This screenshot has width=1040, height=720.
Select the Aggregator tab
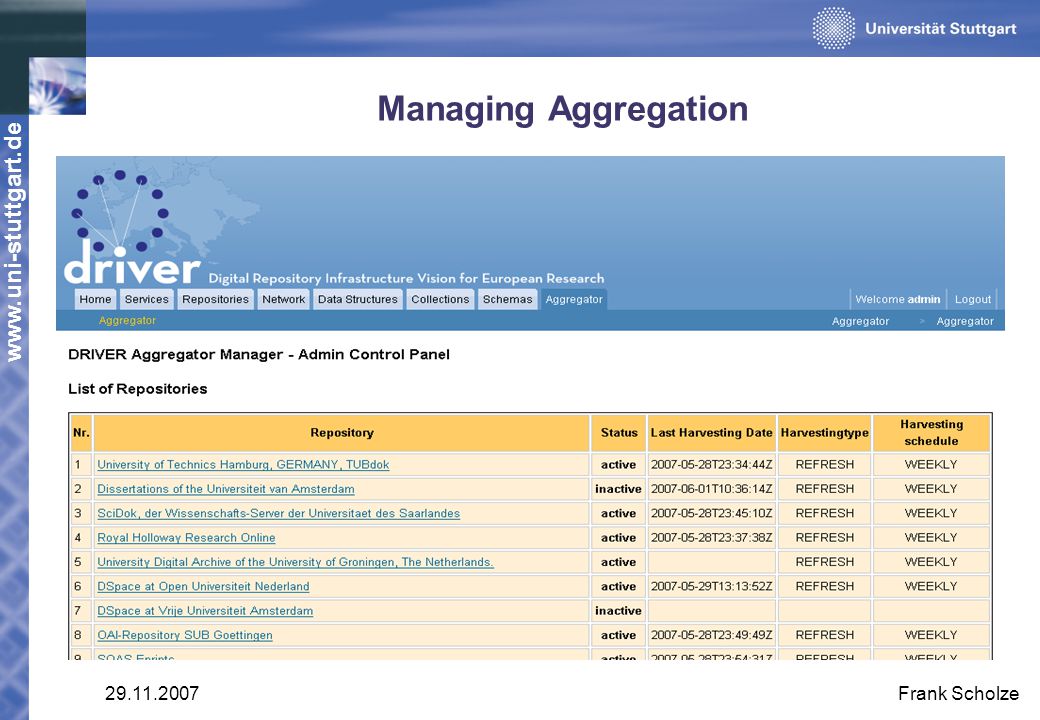(574, 299)
